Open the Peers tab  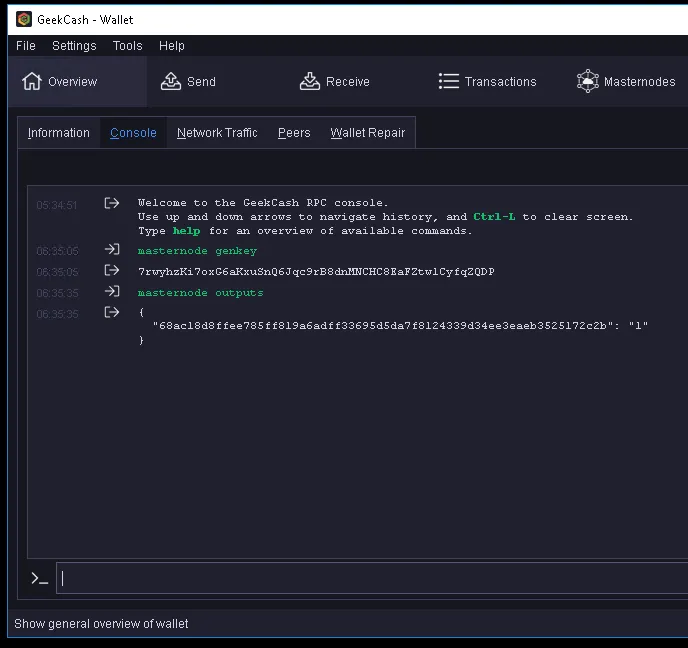coord(294,132)
